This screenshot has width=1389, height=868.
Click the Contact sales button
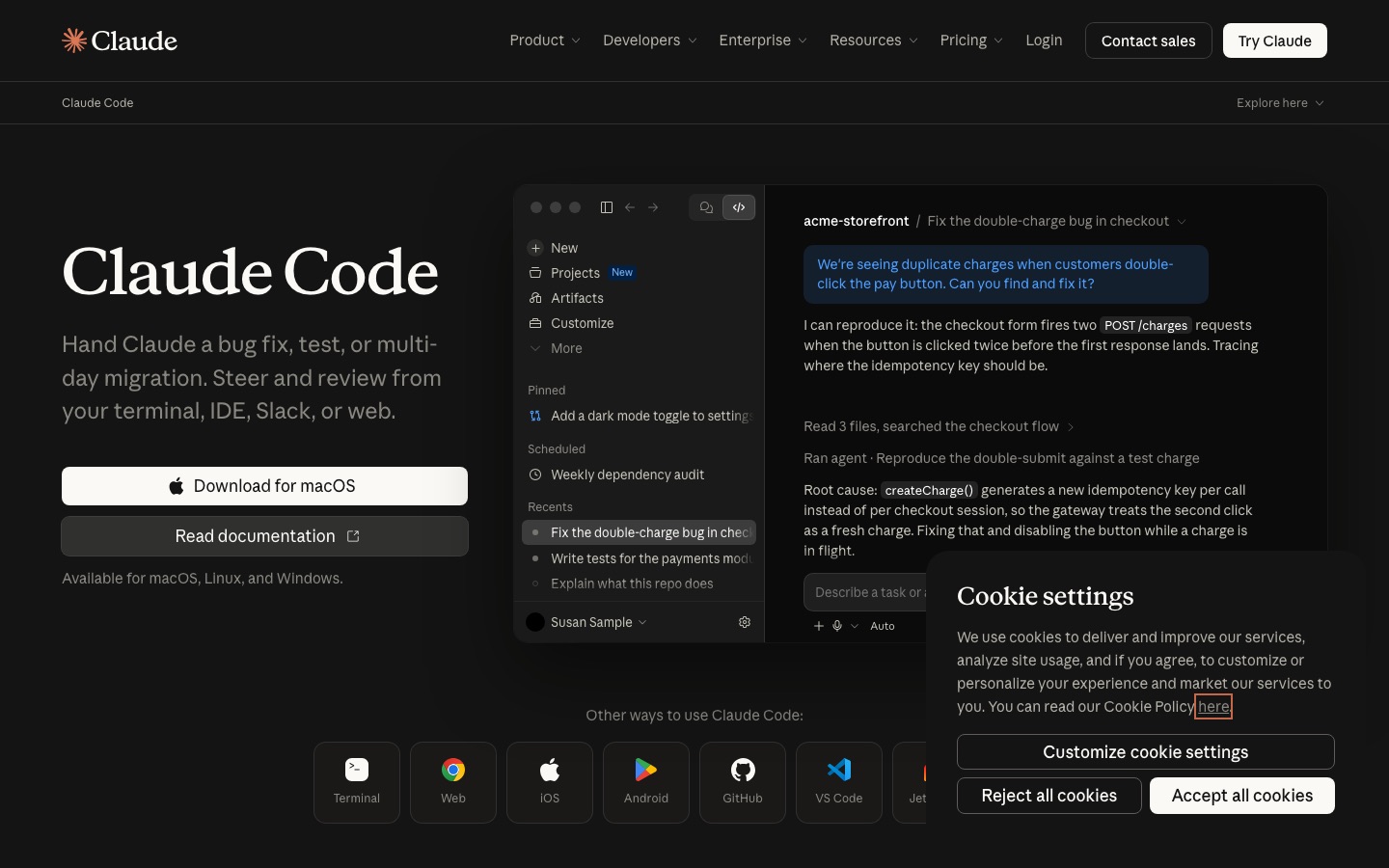tap(1149, 41)
